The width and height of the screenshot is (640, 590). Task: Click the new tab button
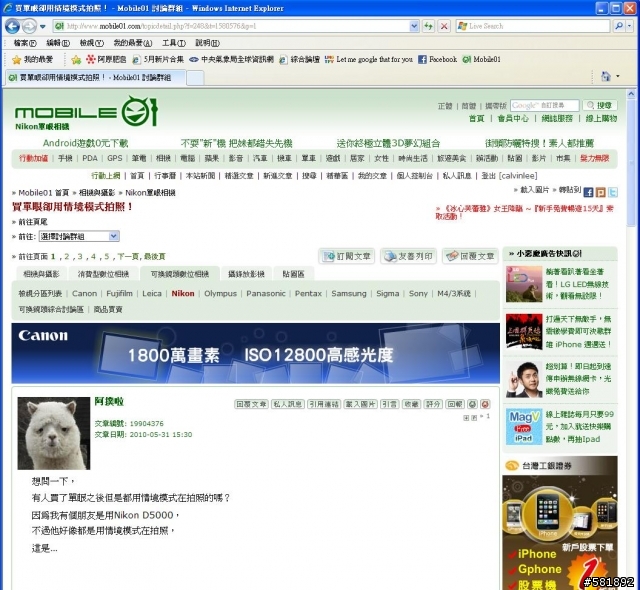(195, 78)
